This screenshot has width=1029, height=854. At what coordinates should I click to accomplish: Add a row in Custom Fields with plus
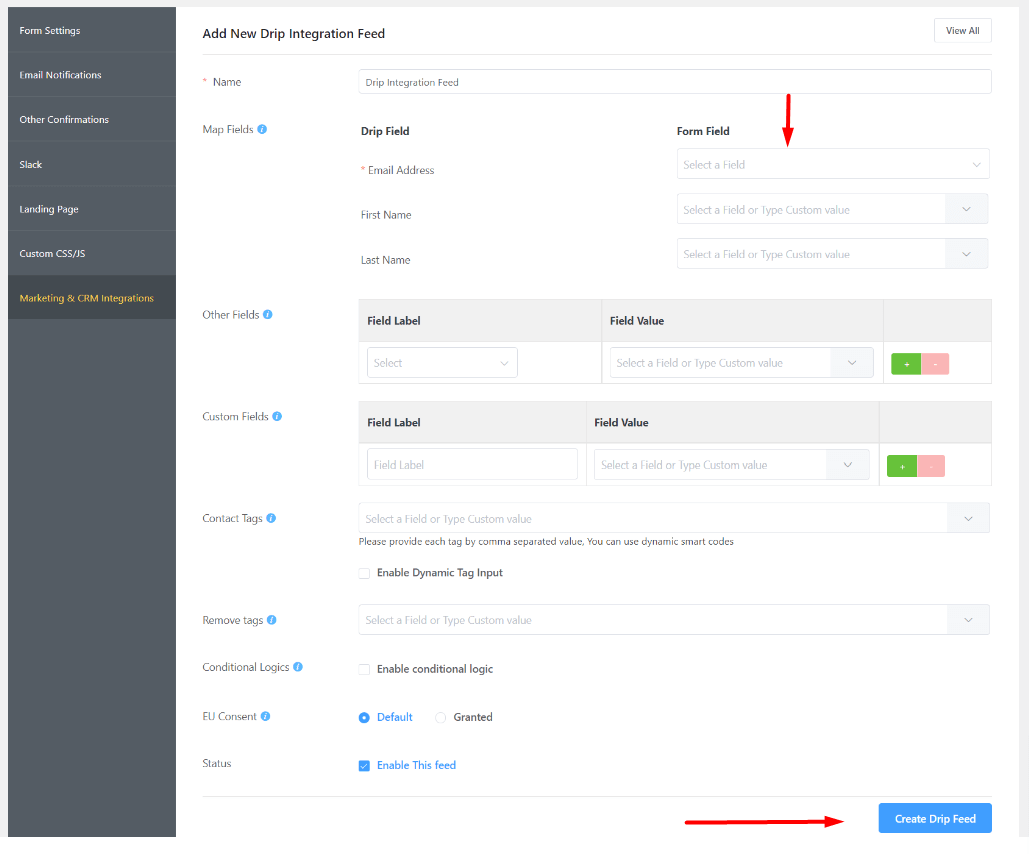click(902, 466)
